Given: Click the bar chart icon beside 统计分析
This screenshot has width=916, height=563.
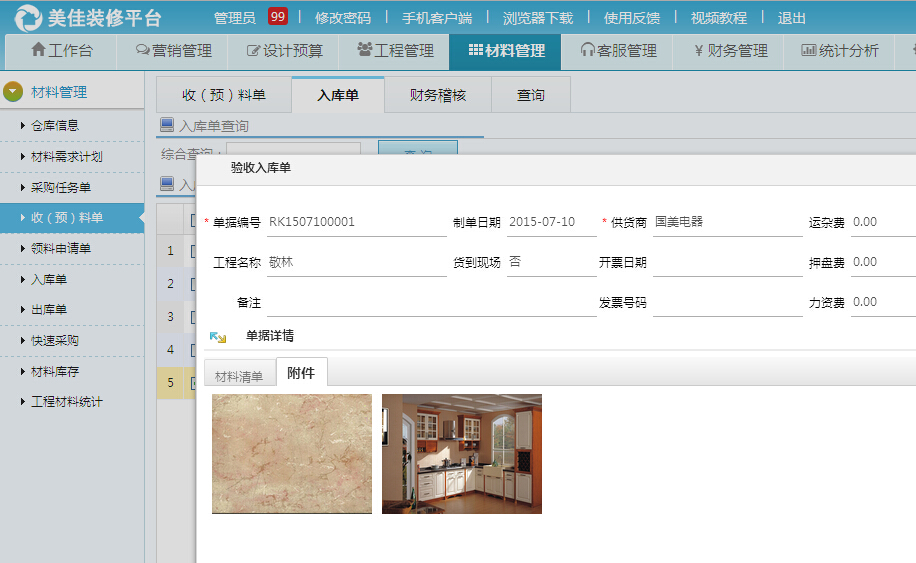Looking at the screenshot, I should (809, 51).
